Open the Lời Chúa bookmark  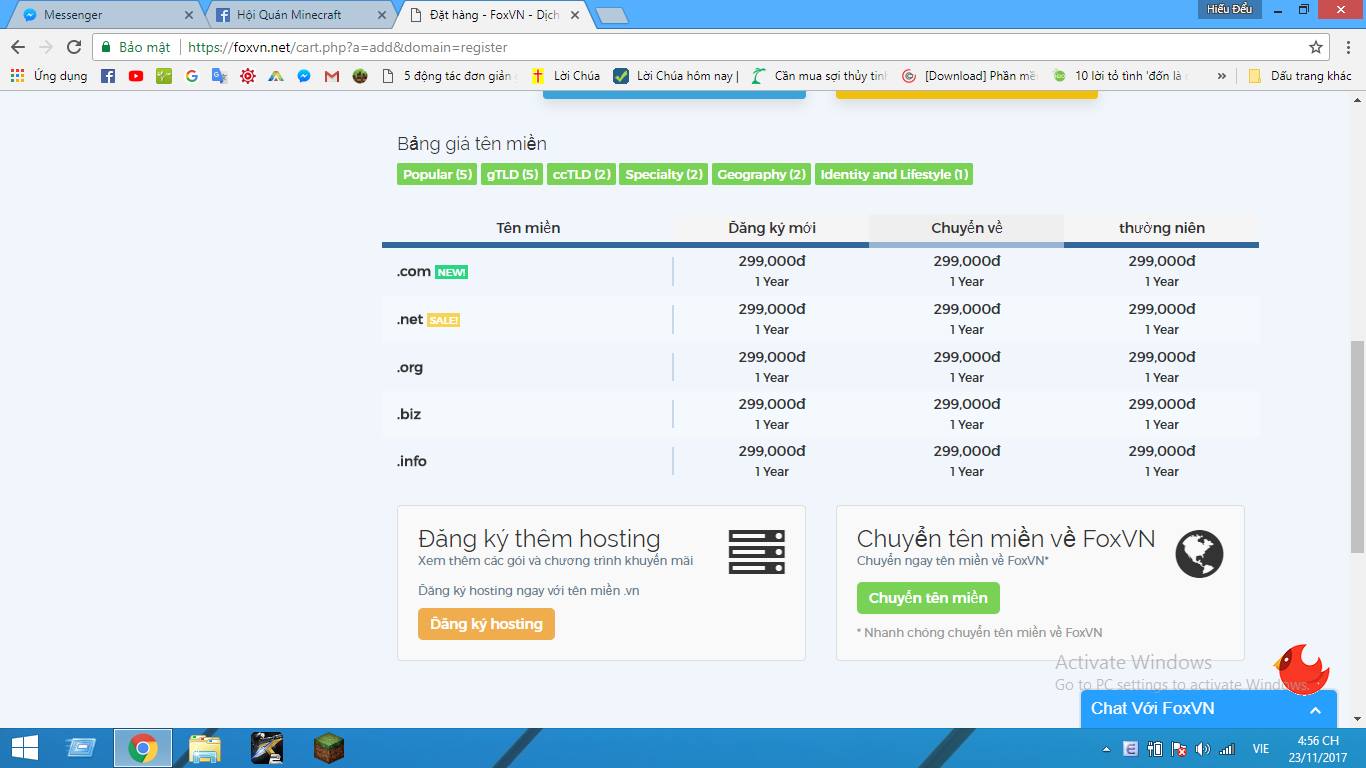click(x=566, y=76)
